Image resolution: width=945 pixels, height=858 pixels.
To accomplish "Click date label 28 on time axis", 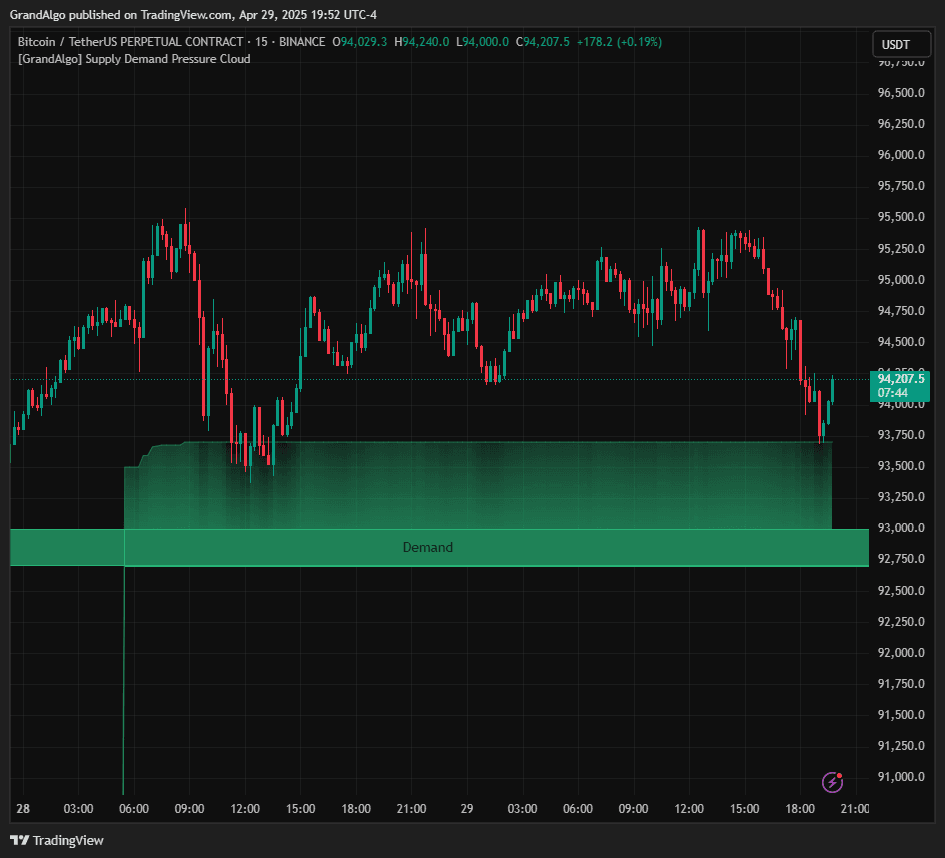I will click(x=23, y=809).
